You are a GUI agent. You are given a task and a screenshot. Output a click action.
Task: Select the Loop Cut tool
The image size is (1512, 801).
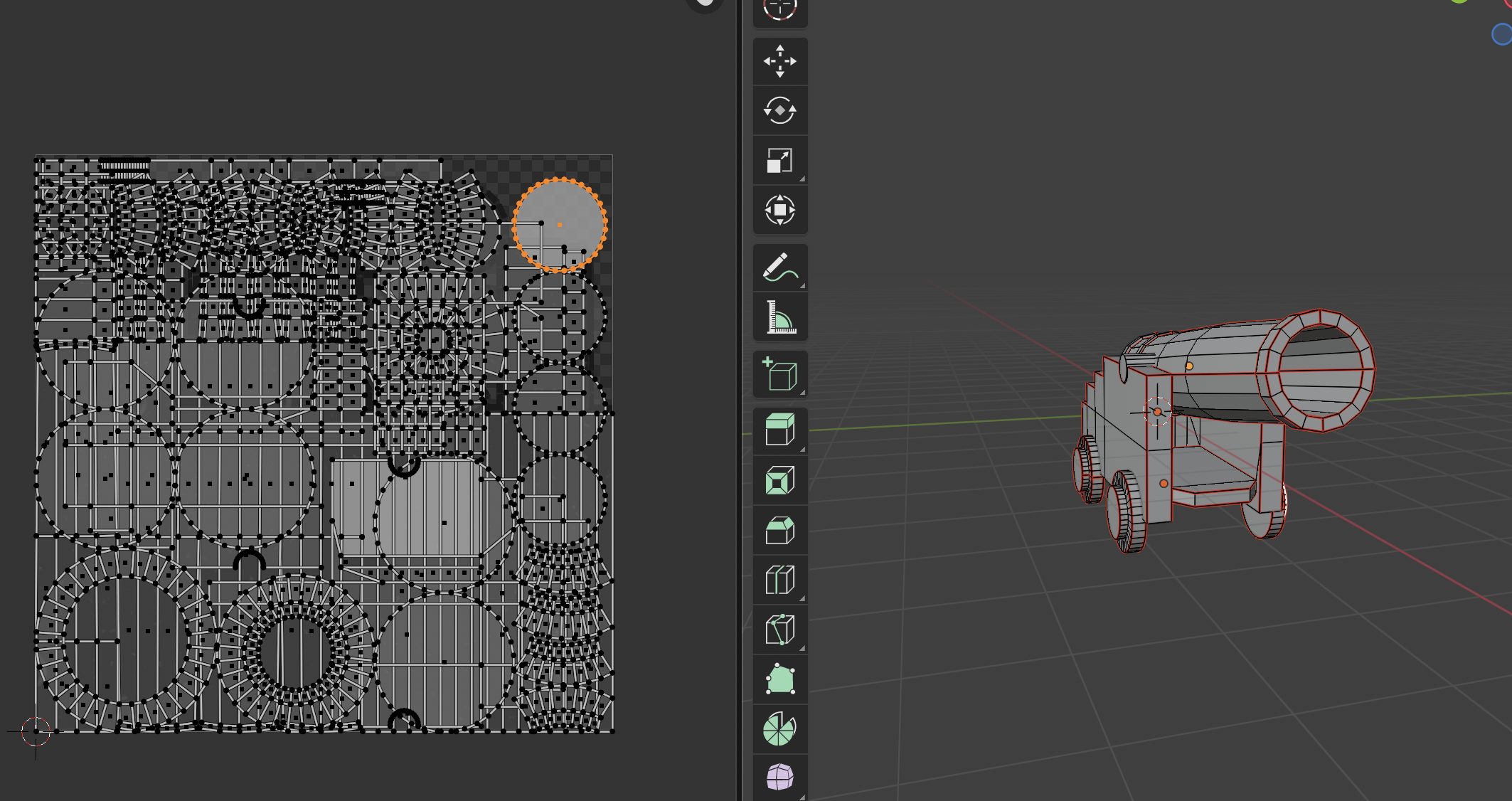click(x=780, y=580)
